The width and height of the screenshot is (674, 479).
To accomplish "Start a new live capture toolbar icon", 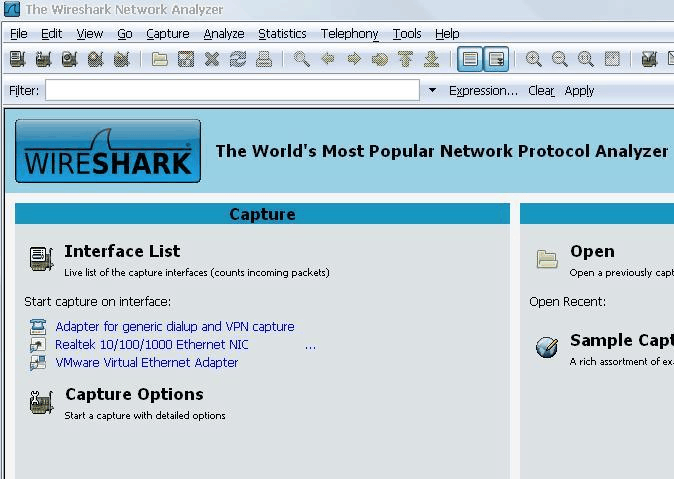I will coord(69,59).
